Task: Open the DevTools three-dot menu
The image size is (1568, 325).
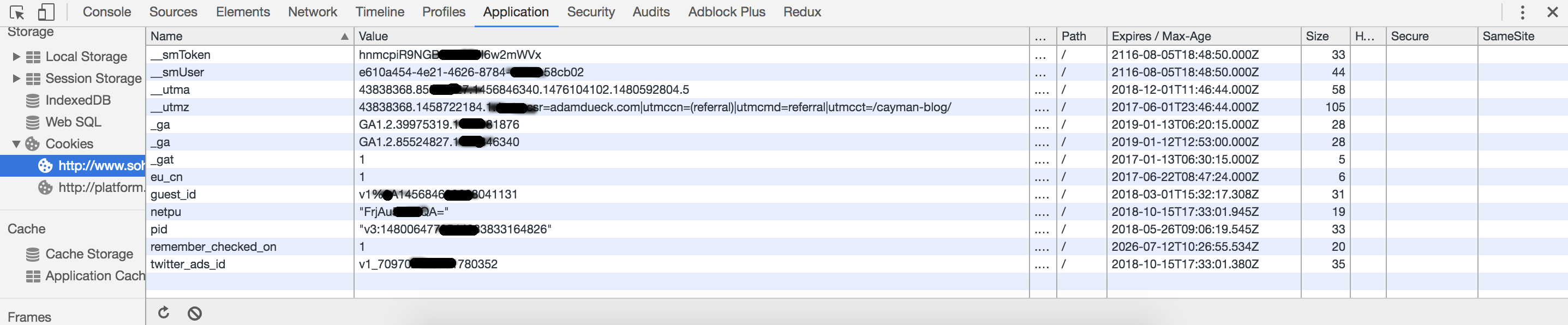Action: [1522, 12]
